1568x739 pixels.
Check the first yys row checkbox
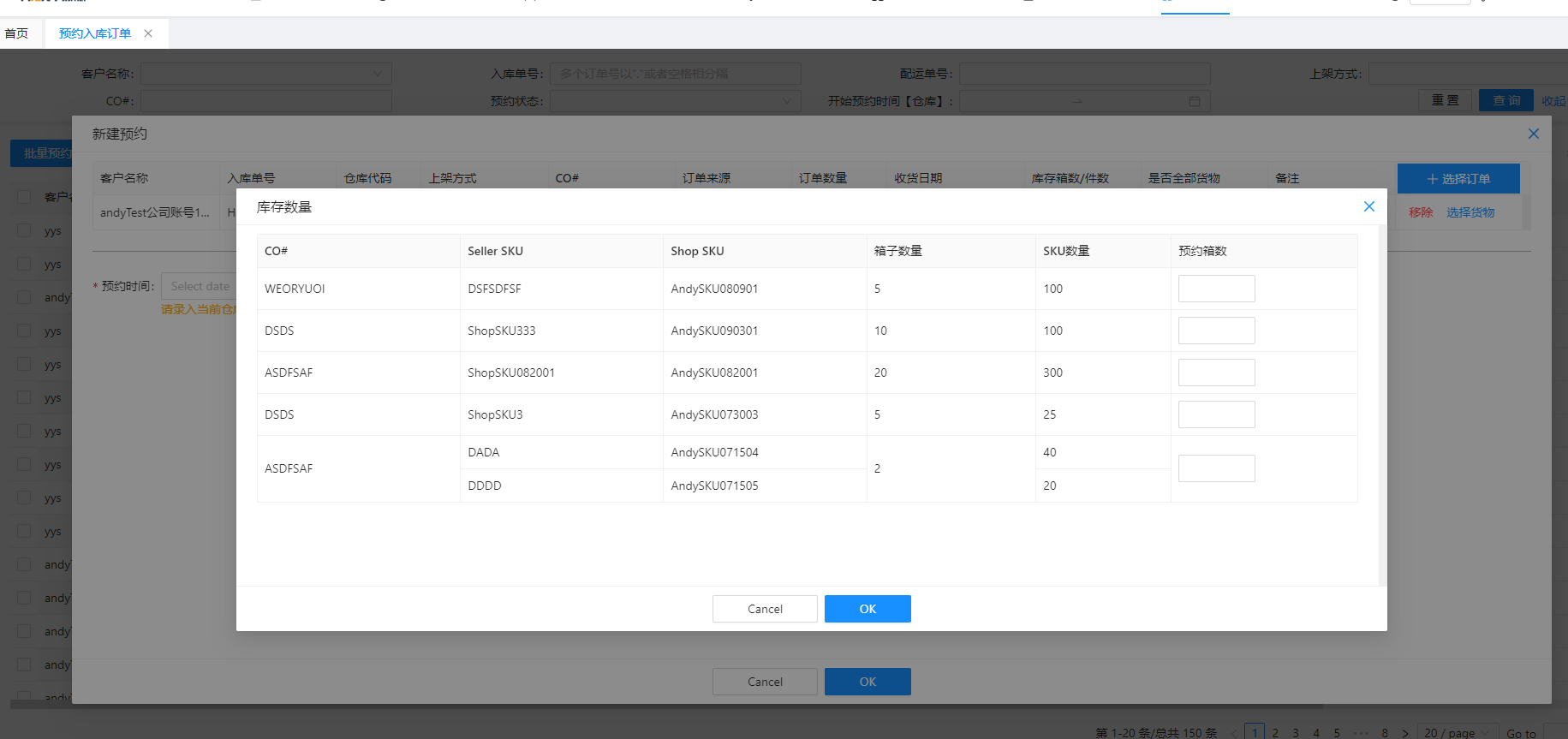tap(25, 230)
